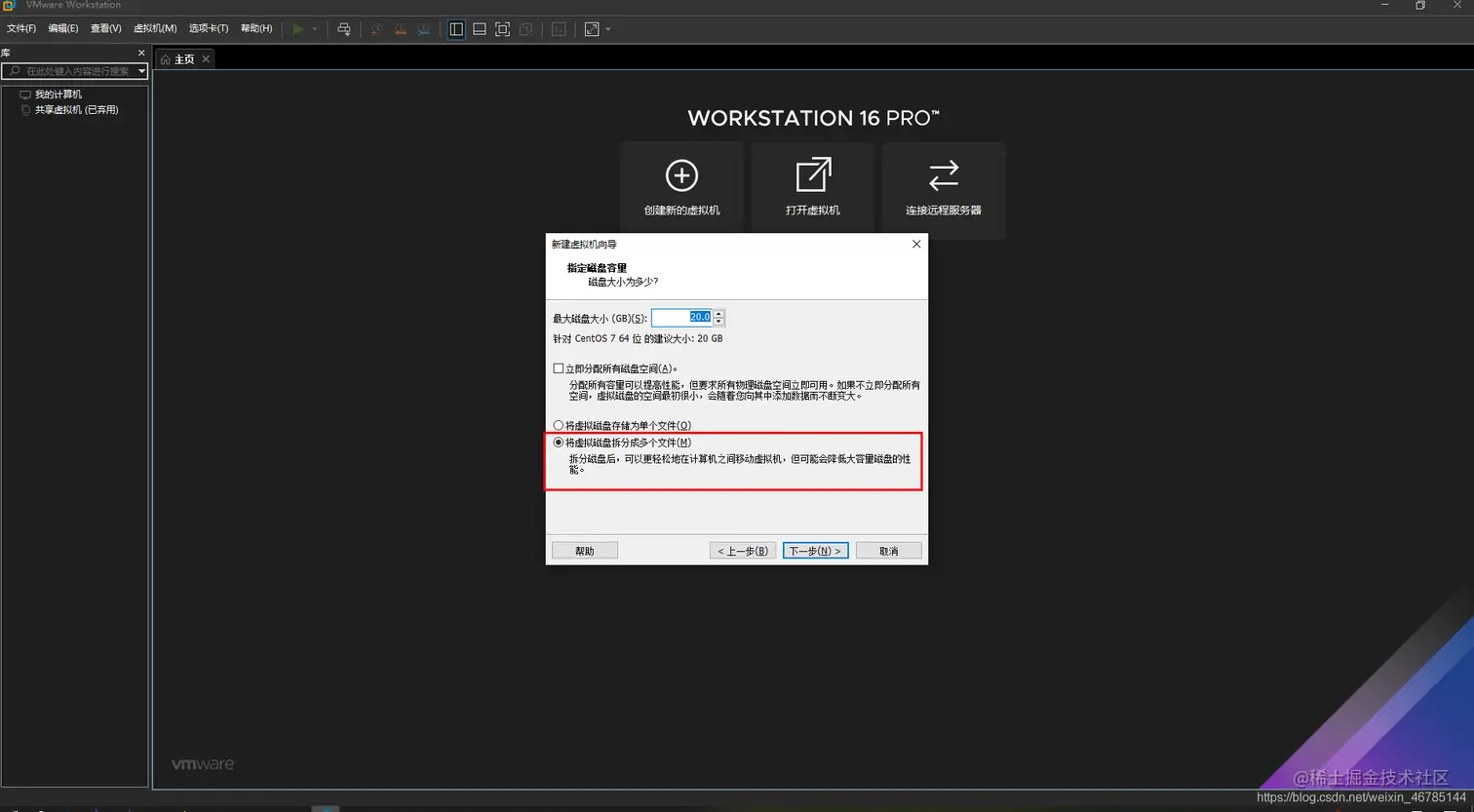
Task: Toggle the thumbnail bar view icon
Action: [480, 29]
